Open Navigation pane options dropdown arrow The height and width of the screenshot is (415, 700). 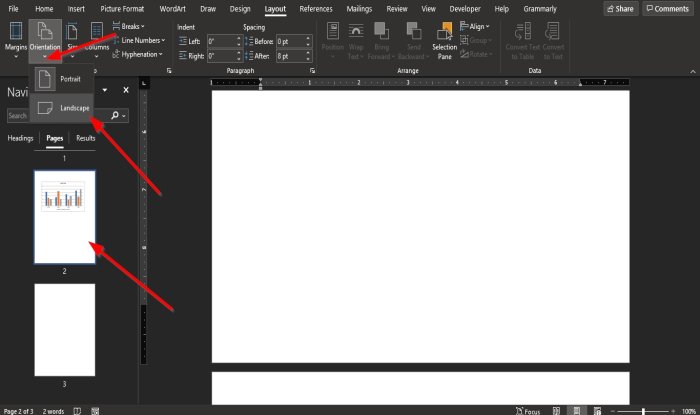click(x=104, y=90)
